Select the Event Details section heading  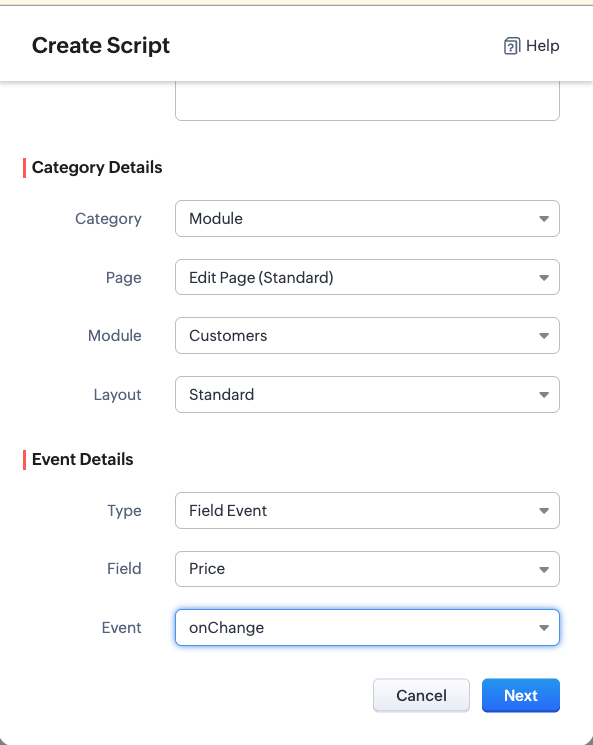pos(83,459)
